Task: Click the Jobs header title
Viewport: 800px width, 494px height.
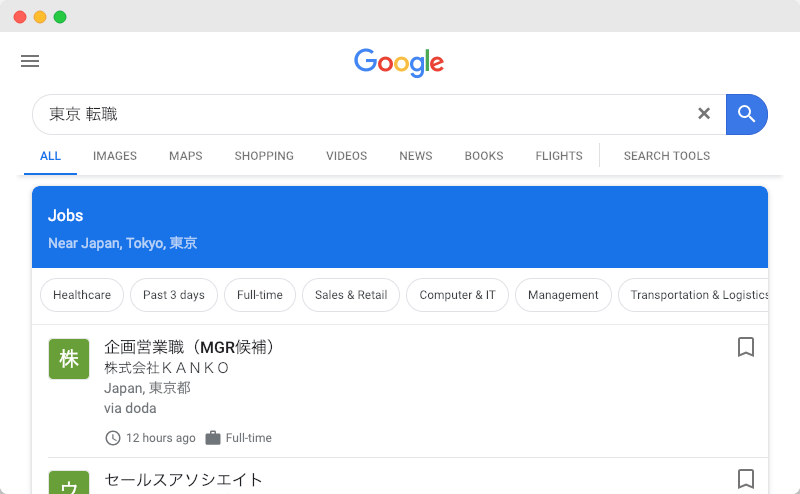Action: pos(65,216)
